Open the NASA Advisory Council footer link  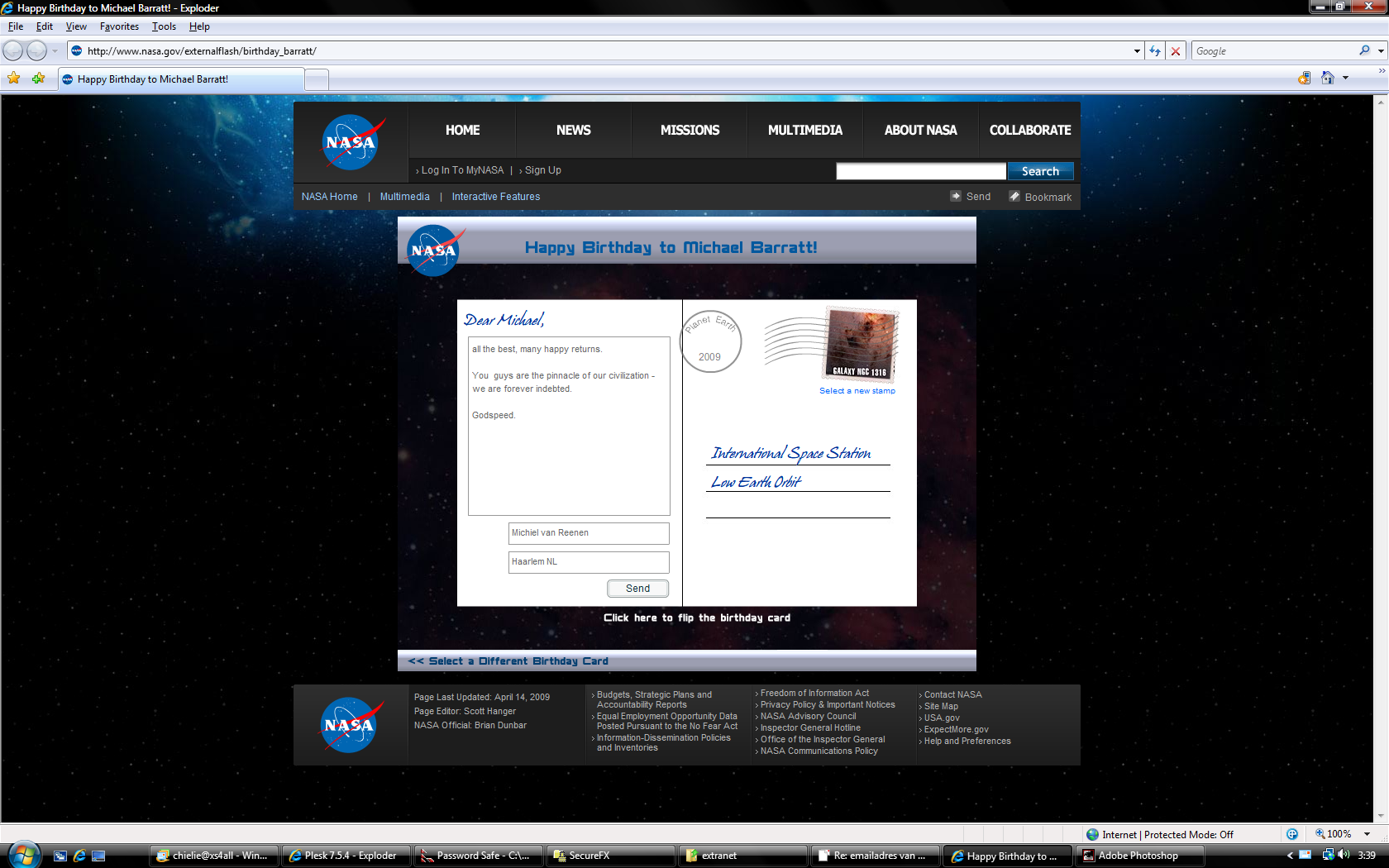click(808, 717)
